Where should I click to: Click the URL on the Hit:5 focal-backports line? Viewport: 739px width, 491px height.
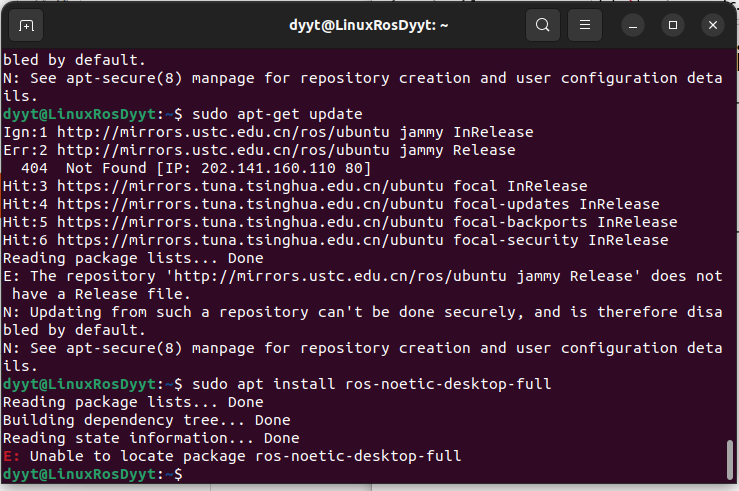[250, 222]
